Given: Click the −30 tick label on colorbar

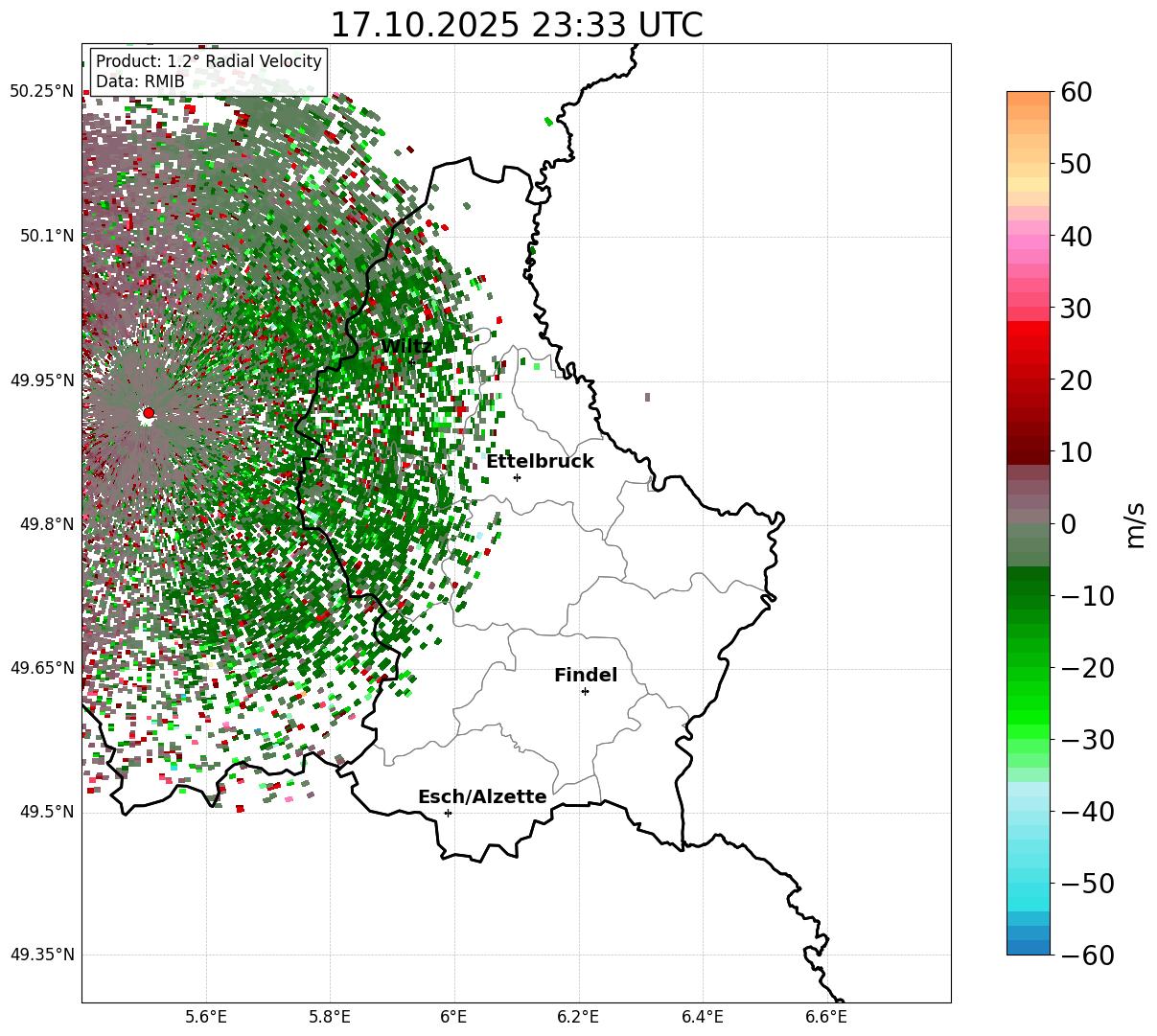Looking at the screenshot, I should [x=1087, y=740].
